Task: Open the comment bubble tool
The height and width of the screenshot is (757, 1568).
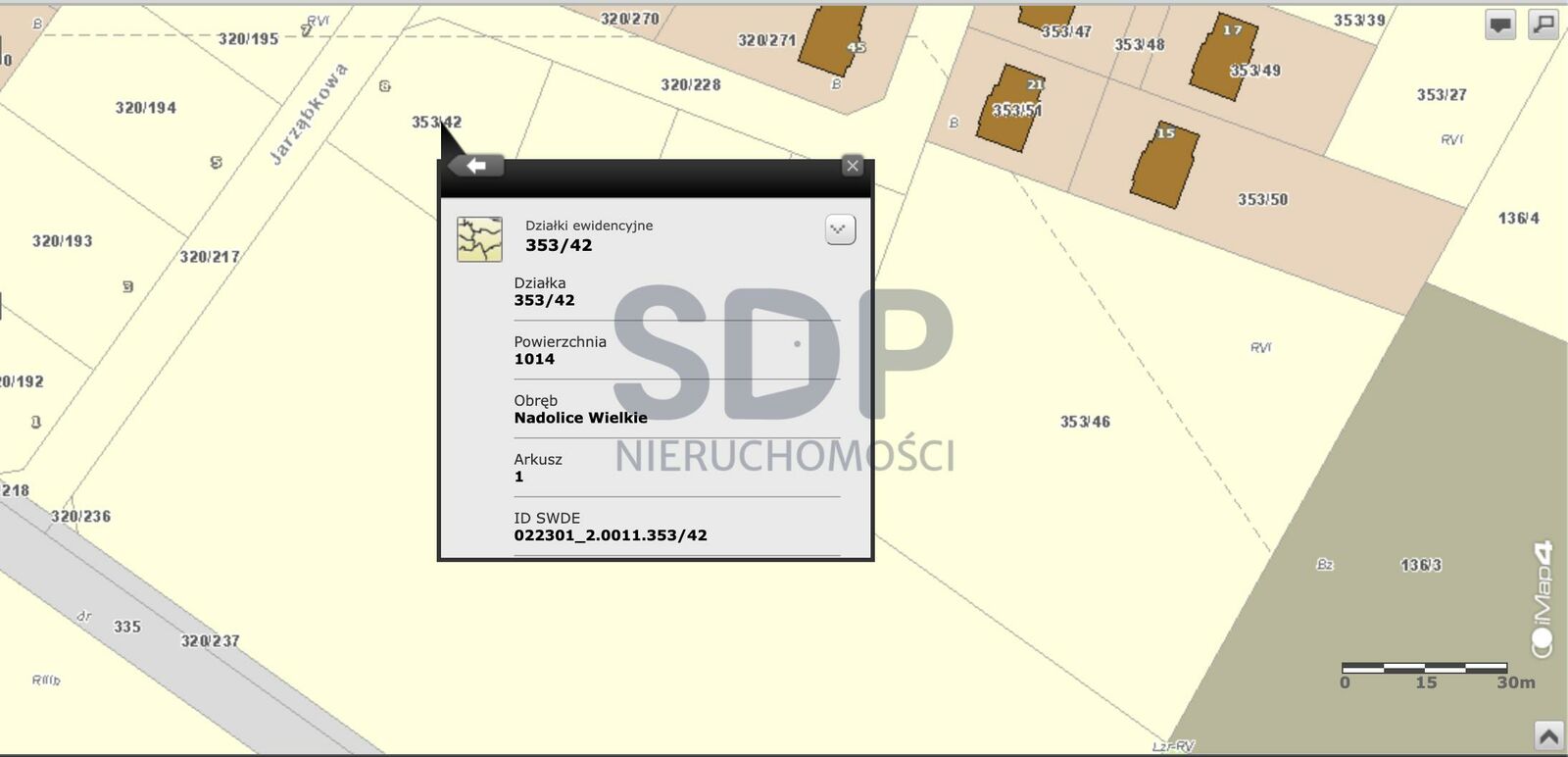Action: click(1500, 25)
